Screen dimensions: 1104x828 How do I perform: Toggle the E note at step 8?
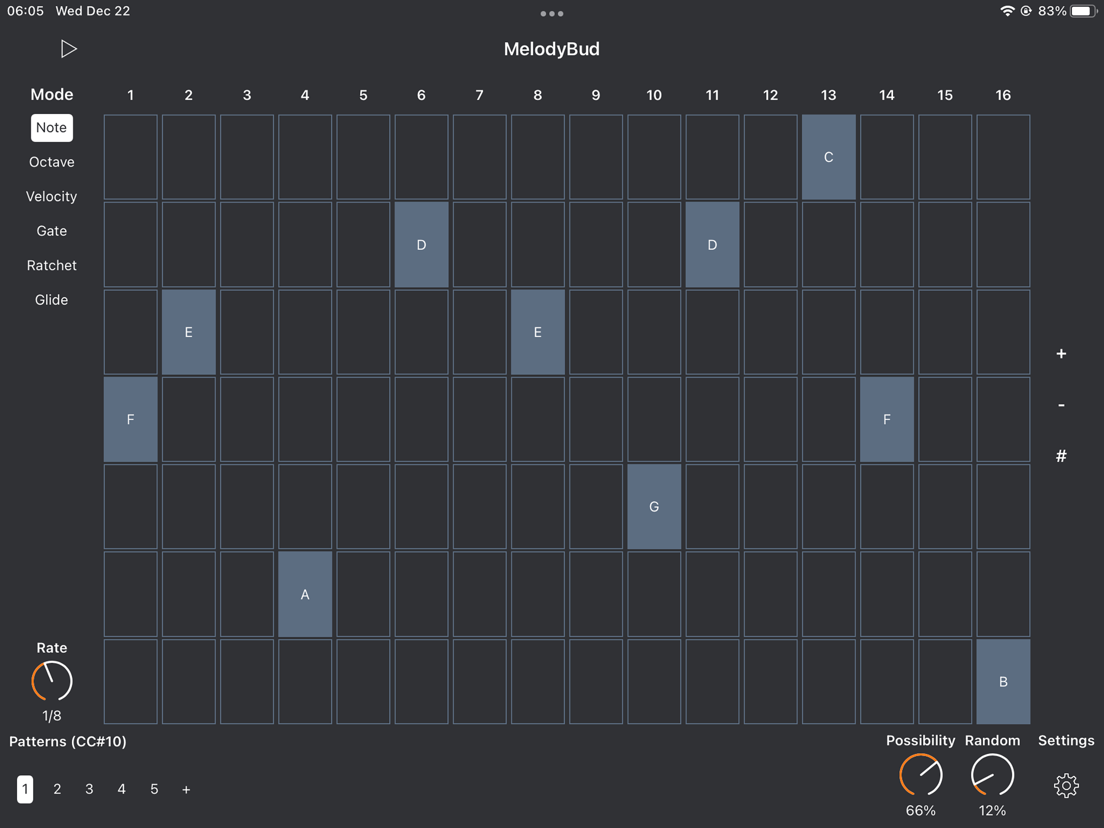pos(538,332)
